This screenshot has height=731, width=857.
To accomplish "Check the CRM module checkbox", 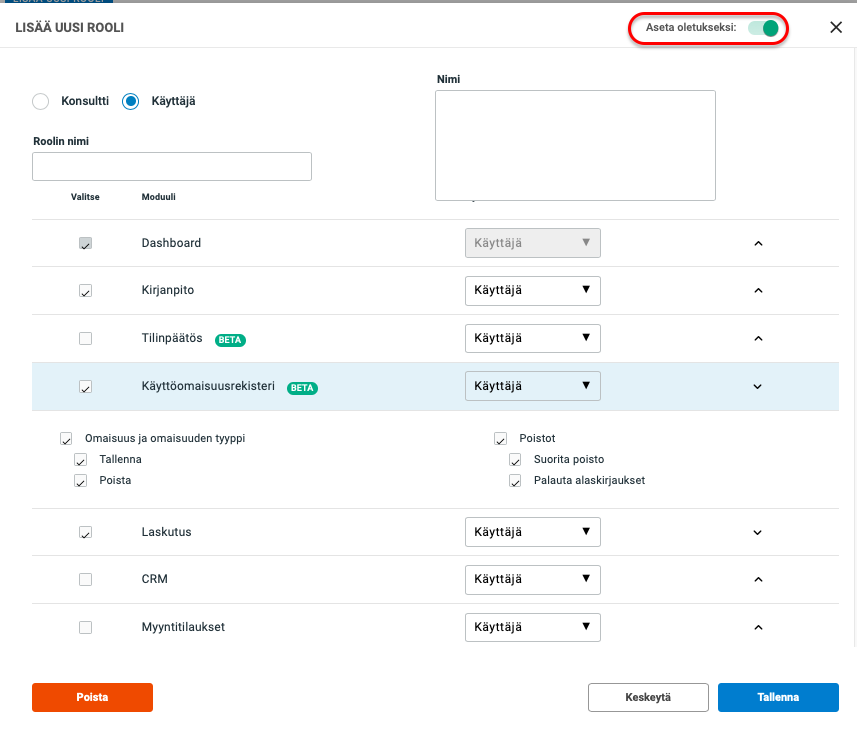I will click(x=85, y=579).
